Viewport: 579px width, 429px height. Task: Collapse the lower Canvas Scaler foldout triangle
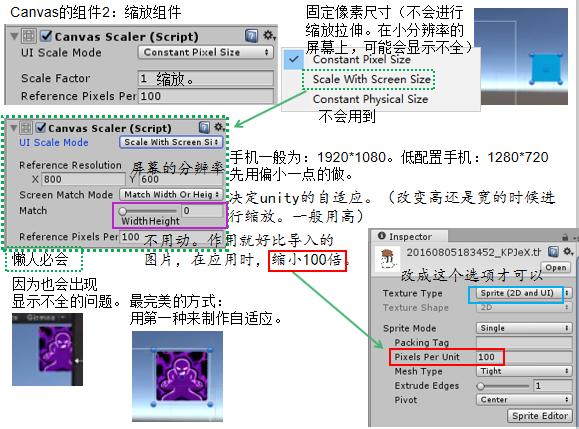tap(14, 128)
